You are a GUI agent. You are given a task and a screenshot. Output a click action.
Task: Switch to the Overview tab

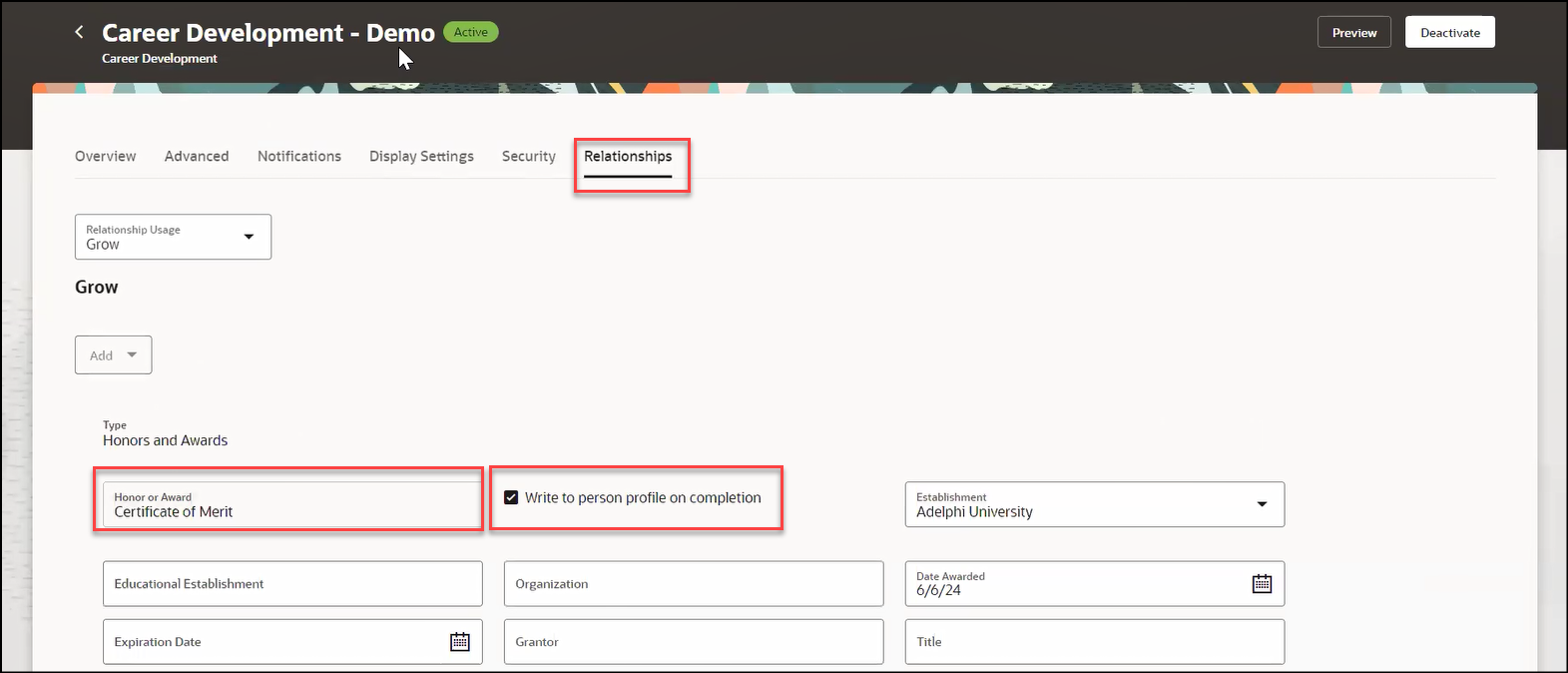[105, 157]
